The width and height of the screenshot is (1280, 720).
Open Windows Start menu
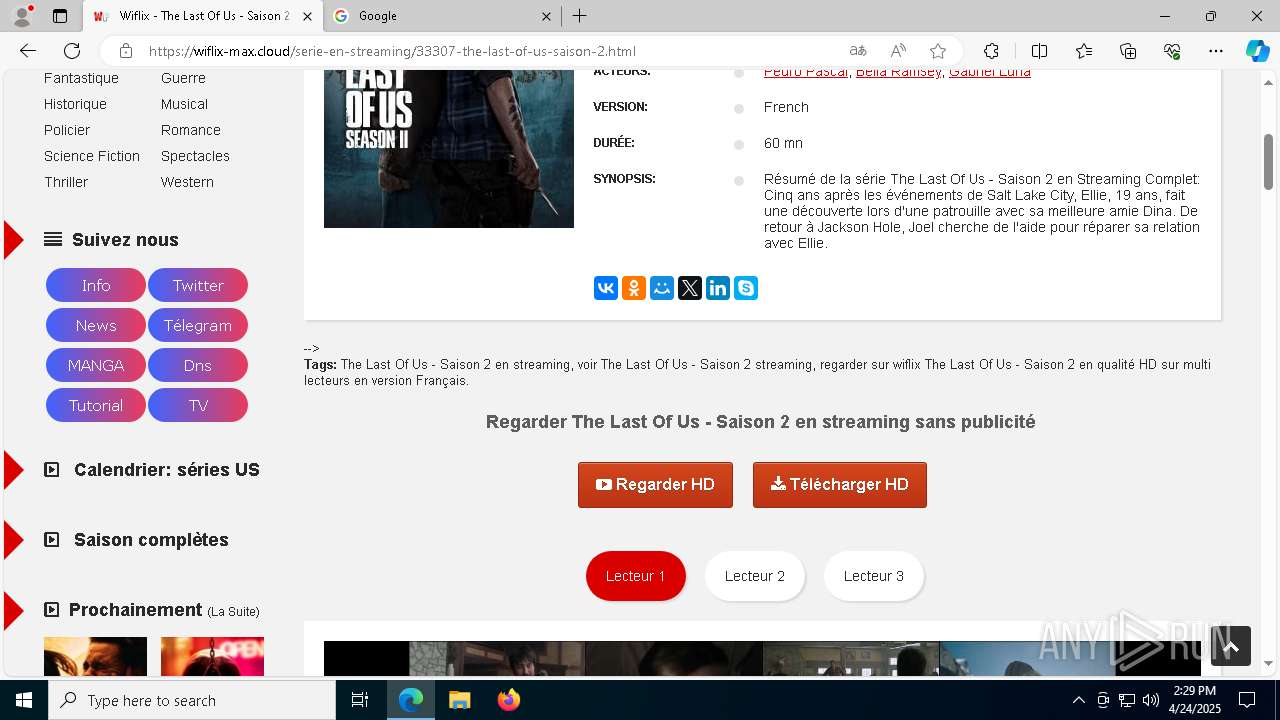point(24,700)
